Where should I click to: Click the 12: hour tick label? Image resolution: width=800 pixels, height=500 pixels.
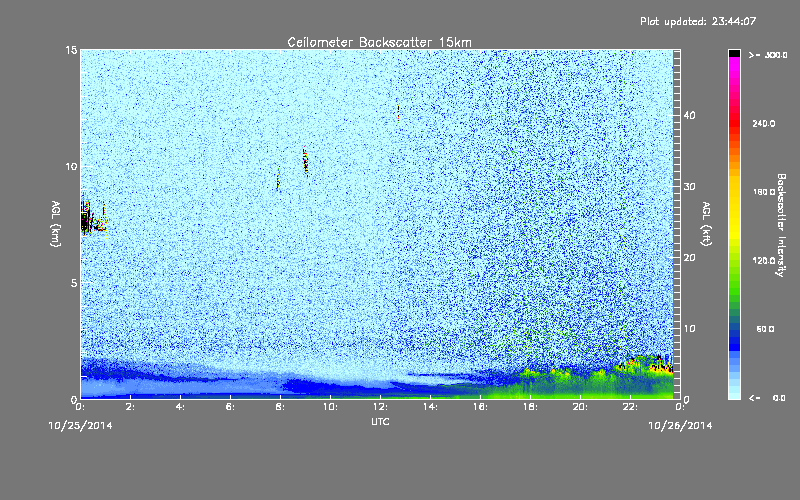coord(380,407)
